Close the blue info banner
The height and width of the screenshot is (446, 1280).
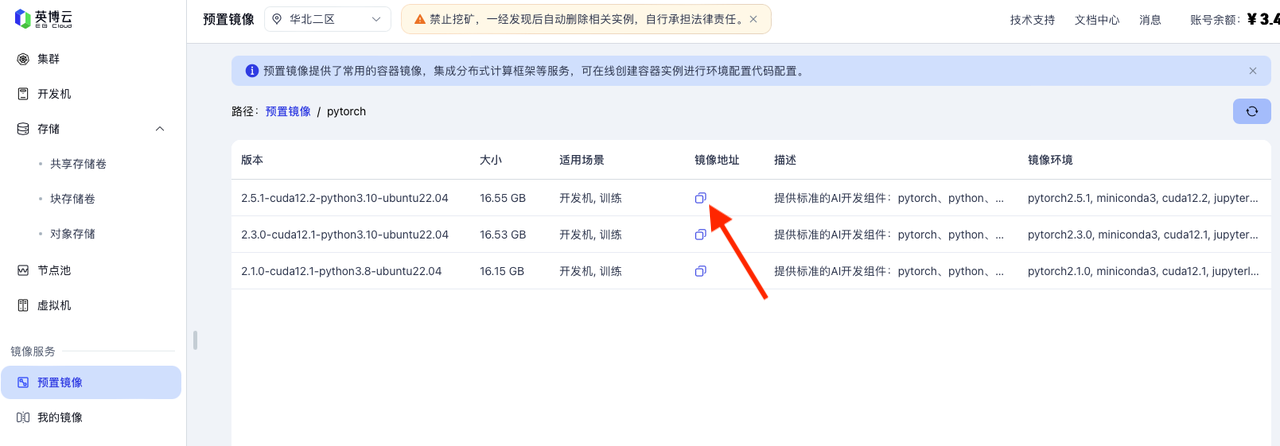pos(1252,71)
